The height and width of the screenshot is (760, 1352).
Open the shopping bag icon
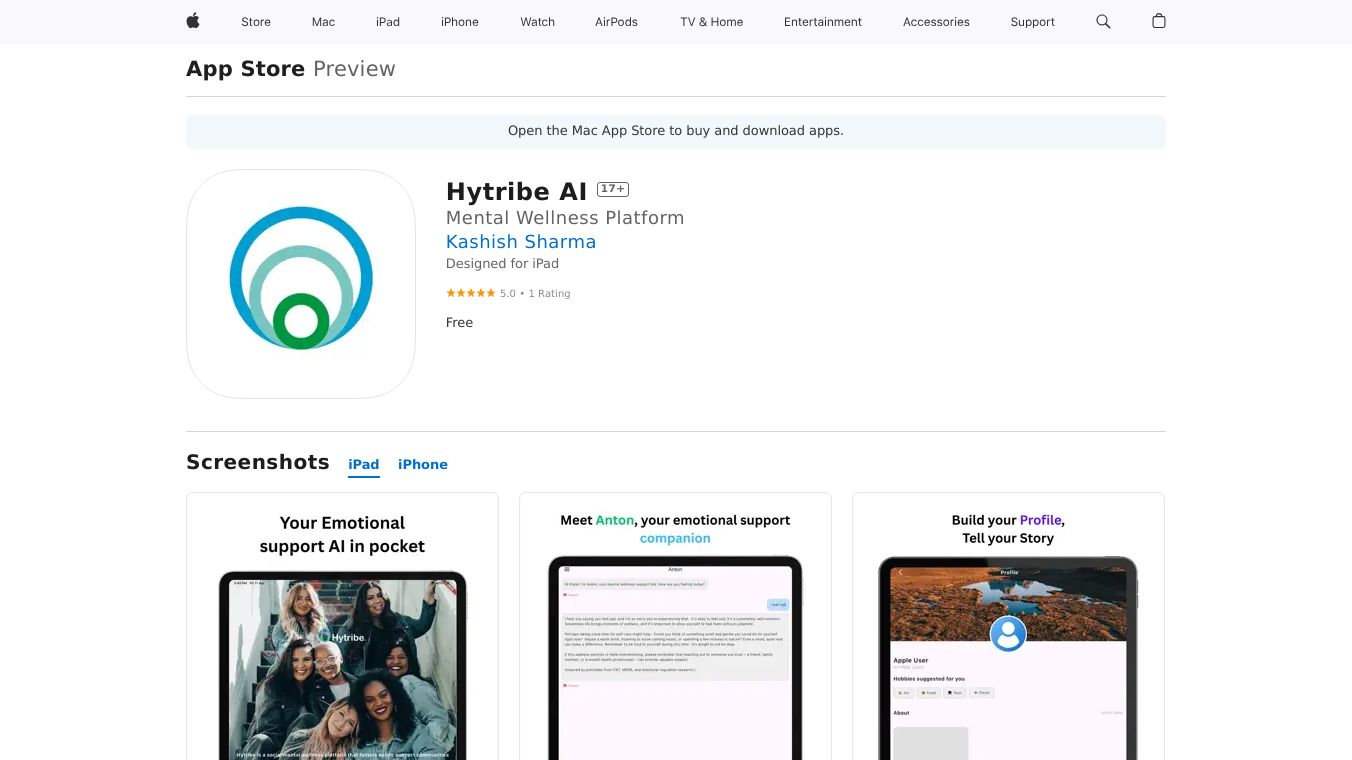pyautogui.click(x=1159, y=21)
